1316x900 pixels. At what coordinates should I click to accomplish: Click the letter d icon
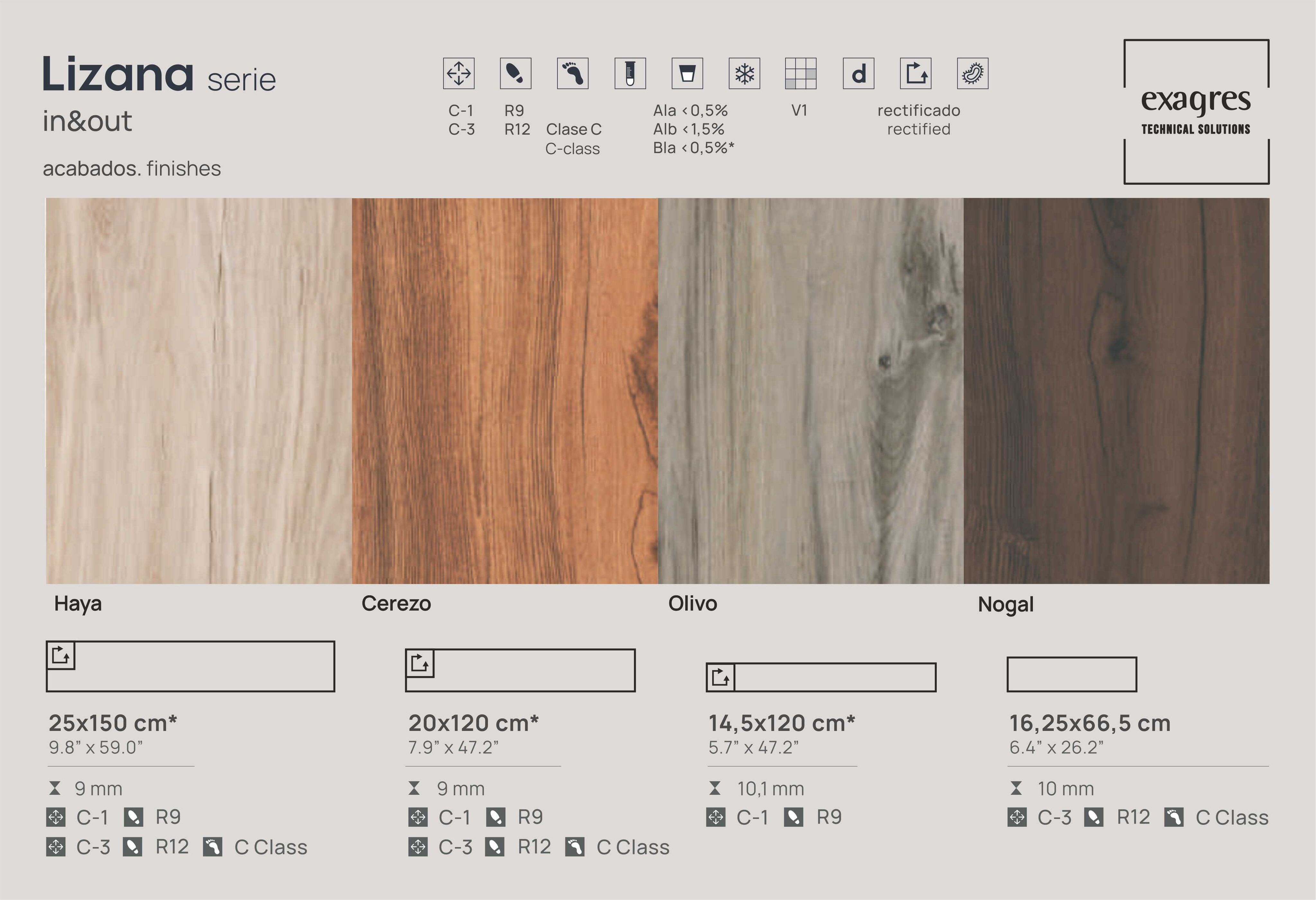click(x=858, y=74)
